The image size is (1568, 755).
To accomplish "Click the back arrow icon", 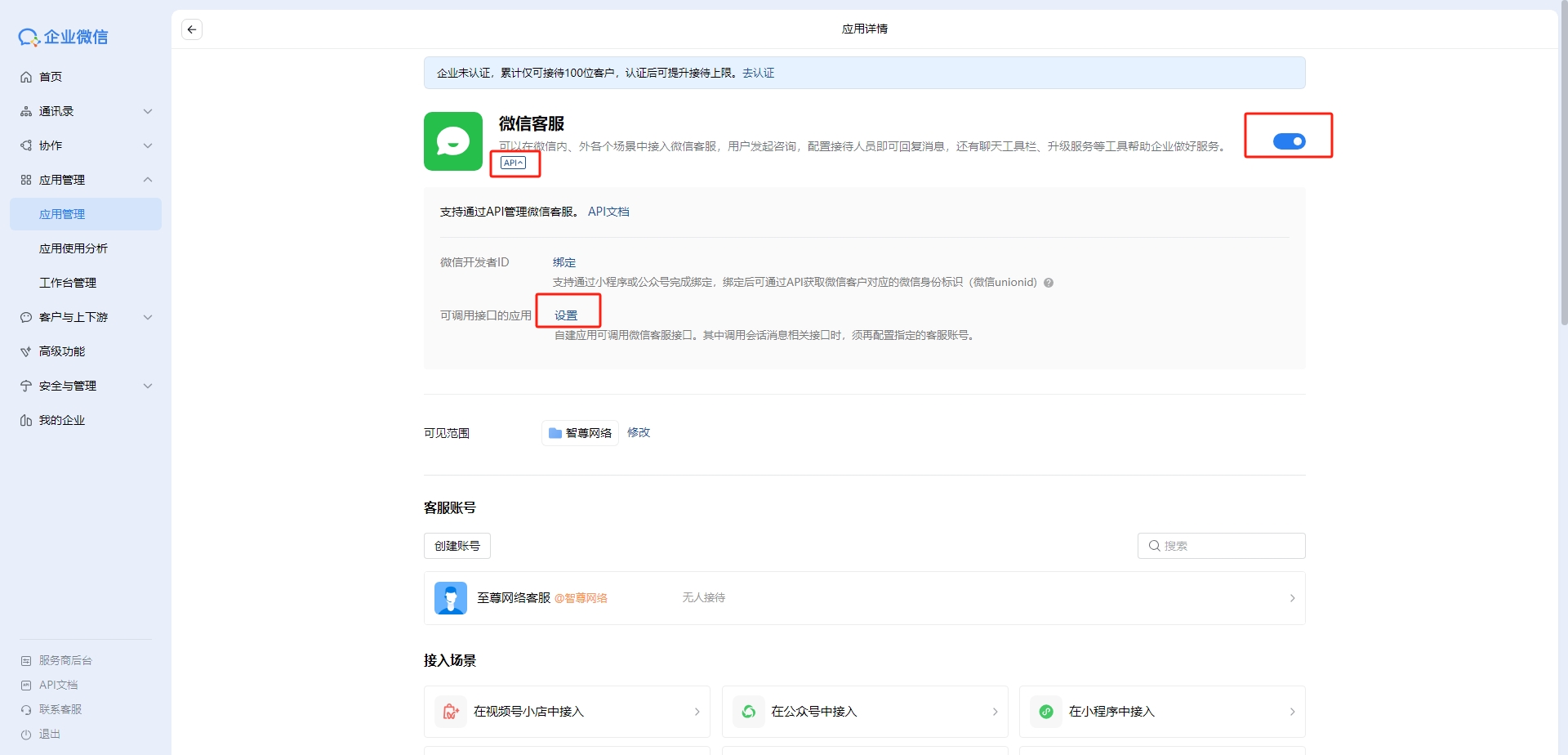I will coord(192,29).
